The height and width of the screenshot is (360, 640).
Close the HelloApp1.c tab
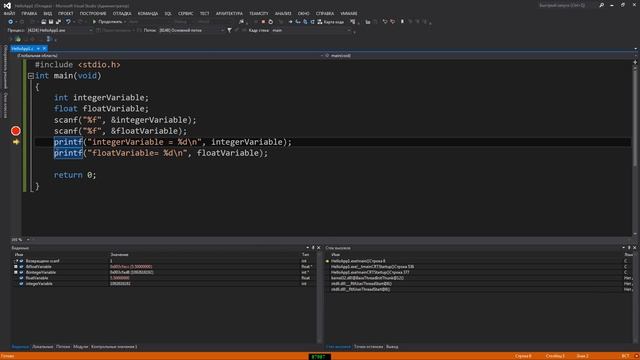click(x=44, y=49)
